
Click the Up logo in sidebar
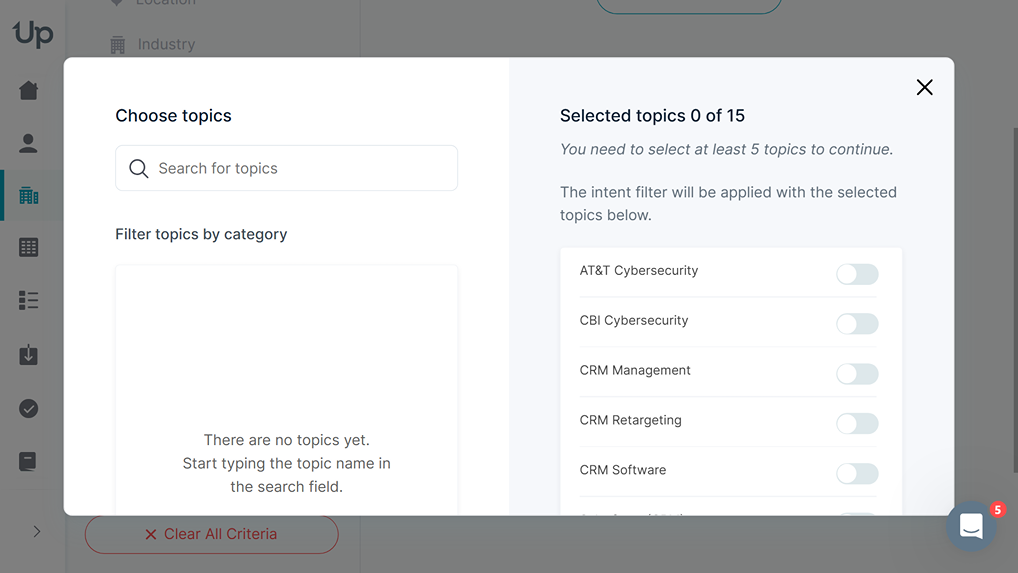(32, 34)
